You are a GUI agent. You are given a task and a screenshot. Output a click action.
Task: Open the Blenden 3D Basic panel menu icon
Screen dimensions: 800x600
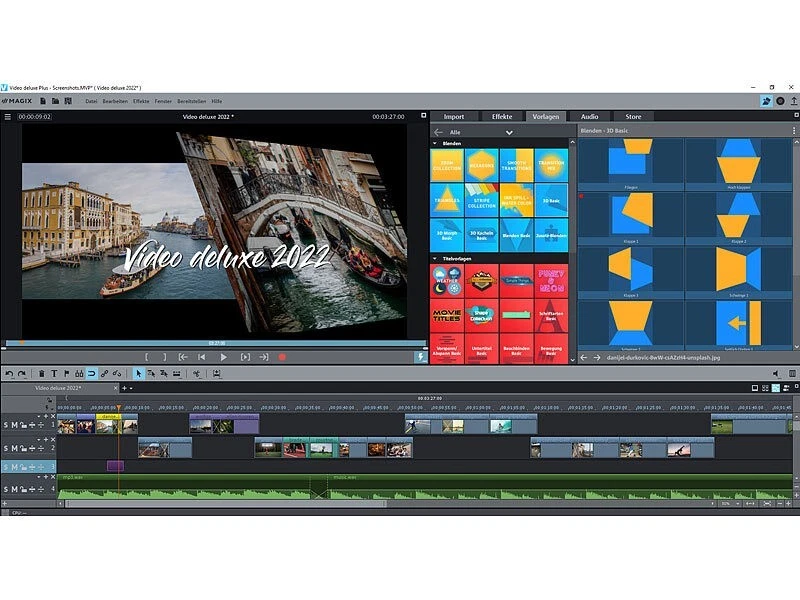pyautogui.click(x=793, y=130)
